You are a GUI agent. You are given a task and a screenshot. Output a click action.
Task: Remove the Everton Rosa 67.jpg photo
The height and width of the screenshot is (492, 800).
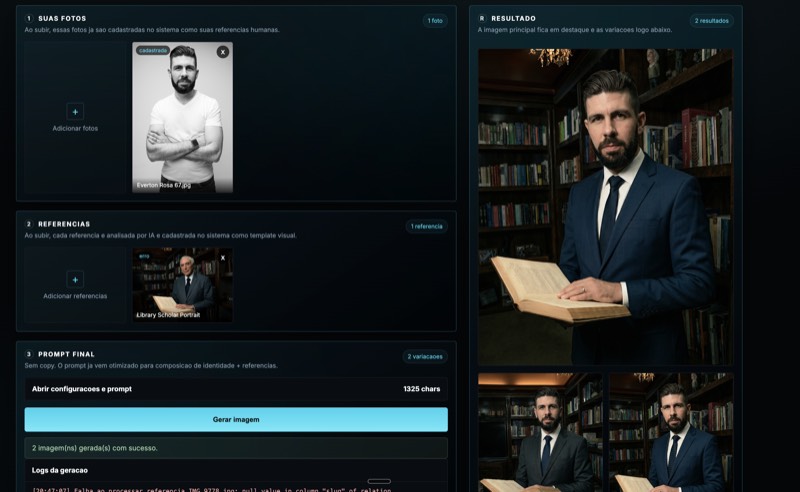coord(222,52)
